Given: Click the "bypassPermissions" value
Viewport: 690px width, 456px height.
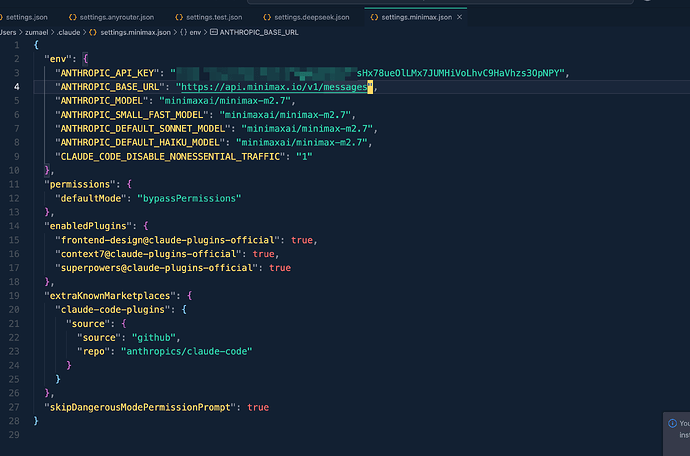Looking at the screenshot, I should pyautogui.click(x=189, y=199).
